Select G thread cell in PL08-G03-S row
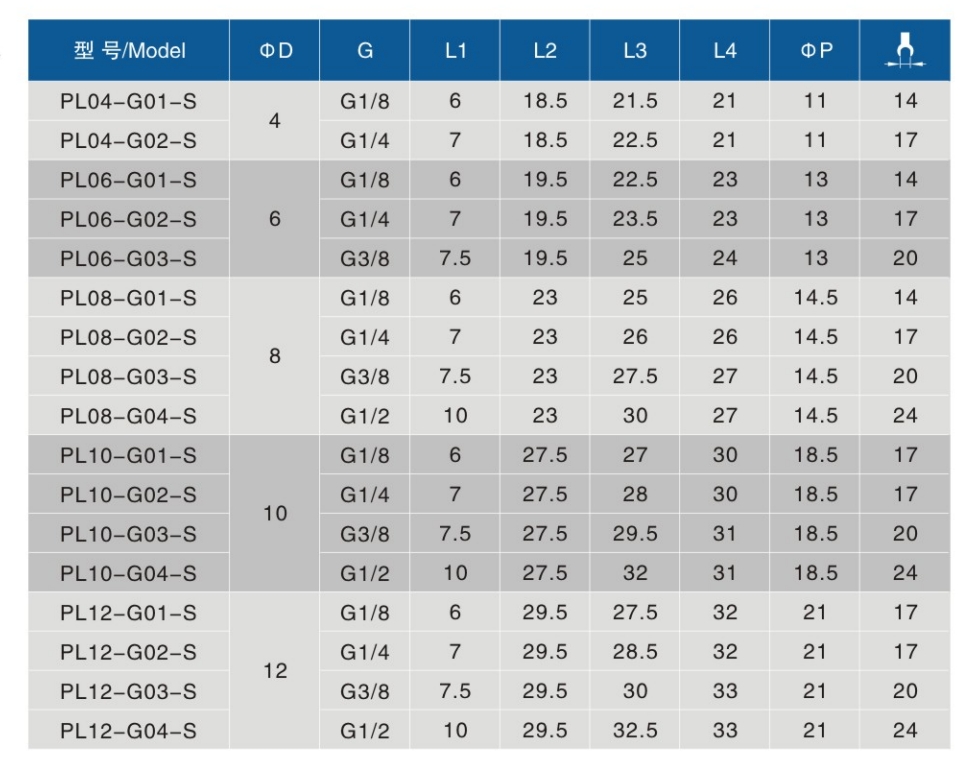Viewport: 976px width, 779px height. click(x=365, y=377)
